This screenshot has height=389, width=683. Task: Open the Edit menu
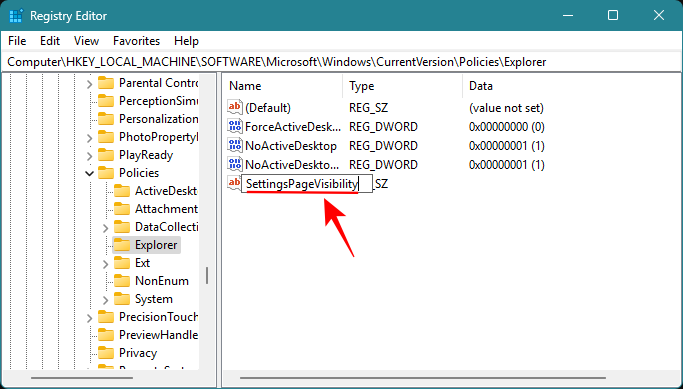pos(50,41)
